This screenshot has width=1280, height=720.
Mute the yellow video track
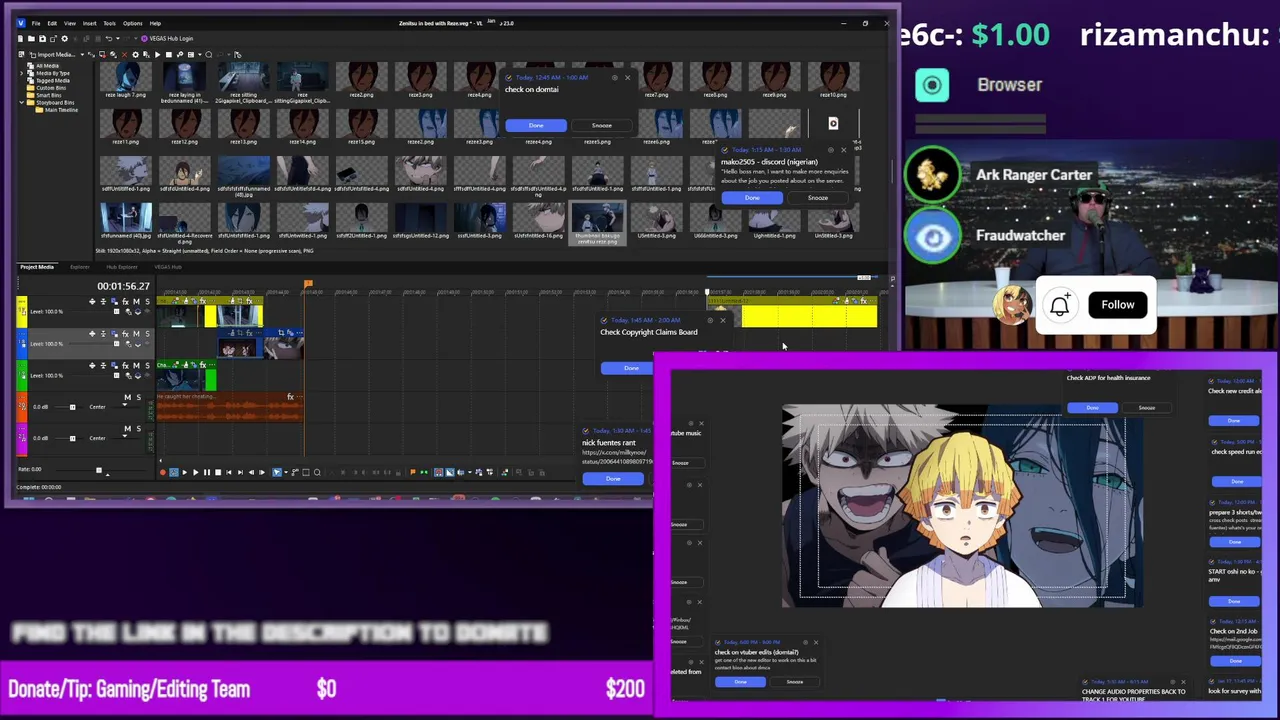click(x=136, y=301)
